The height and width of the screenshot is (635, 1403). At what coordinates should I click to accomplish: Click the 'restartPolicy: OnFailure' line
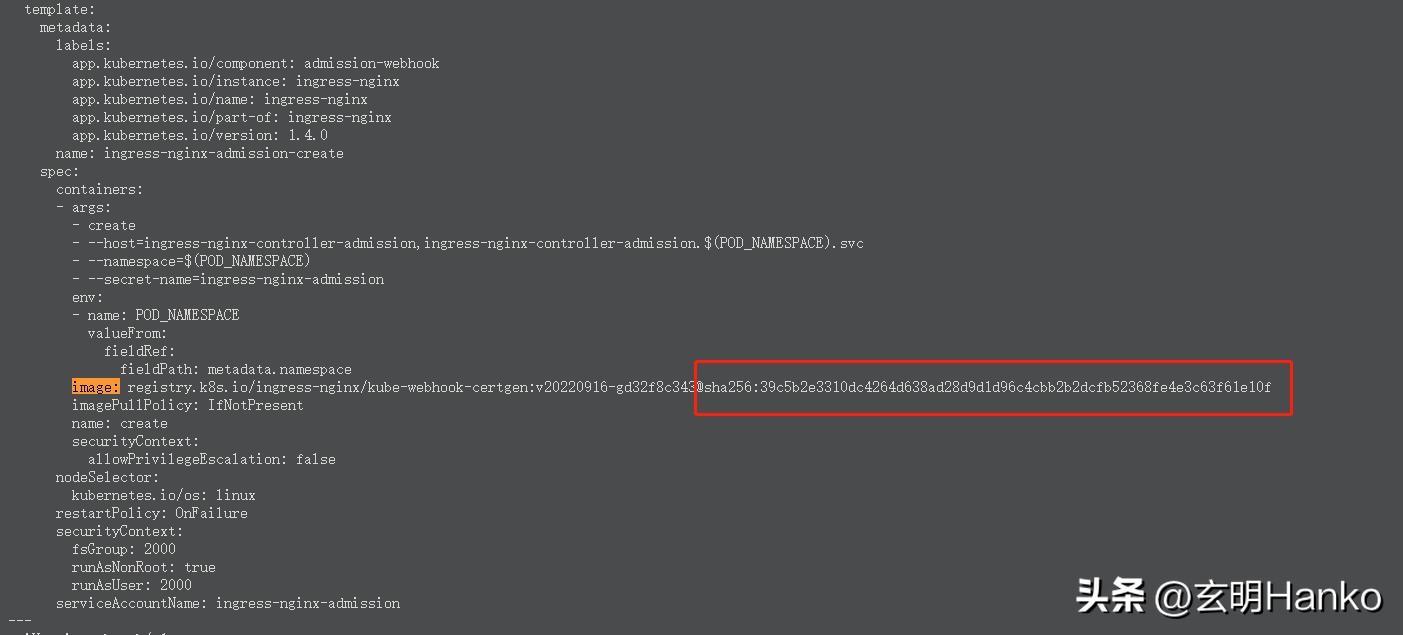(x=151, y=513)
